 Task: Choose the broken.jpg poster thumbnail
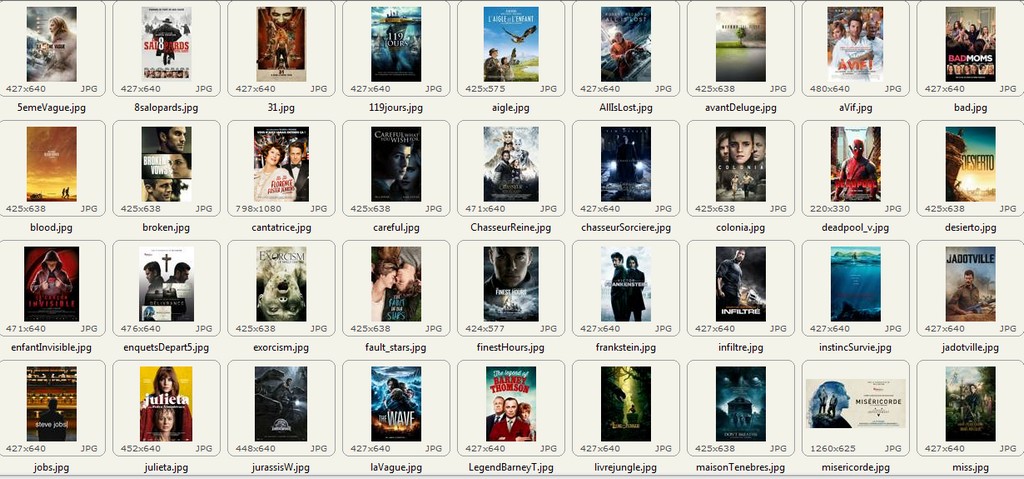[x=167, y=163]
